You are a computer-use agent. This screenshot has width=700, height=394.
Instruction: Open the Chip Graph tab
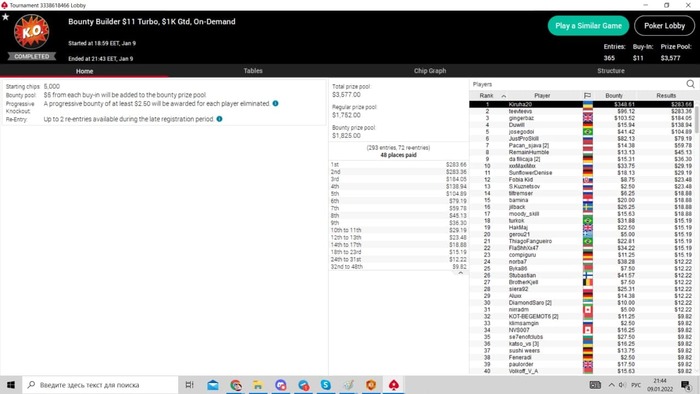click(429, 71)
